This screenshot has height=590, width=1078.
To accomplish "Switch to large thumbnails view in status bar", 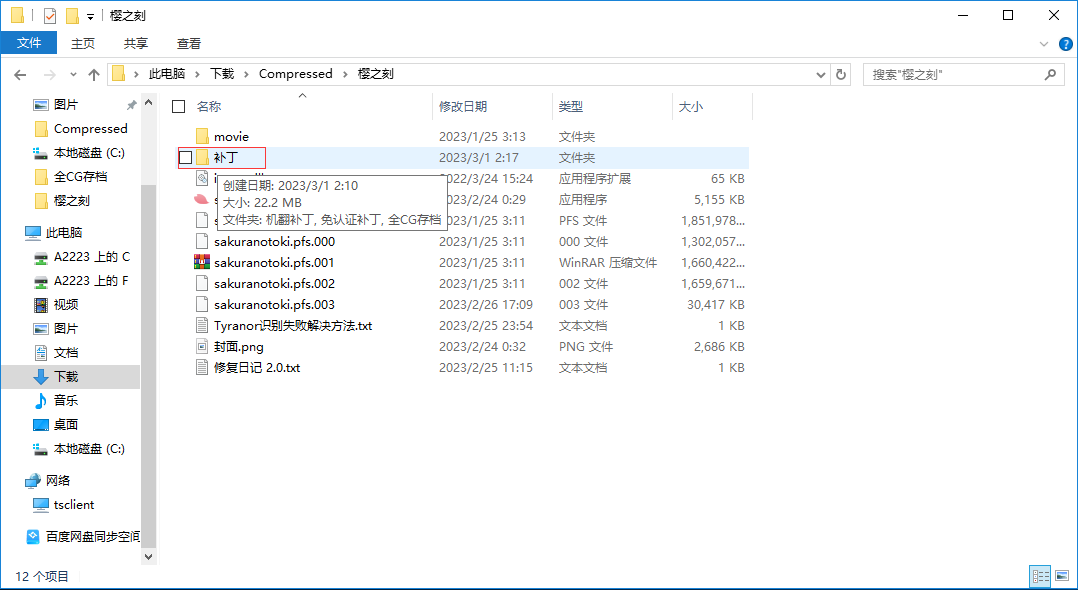I will click(1061, 576).
